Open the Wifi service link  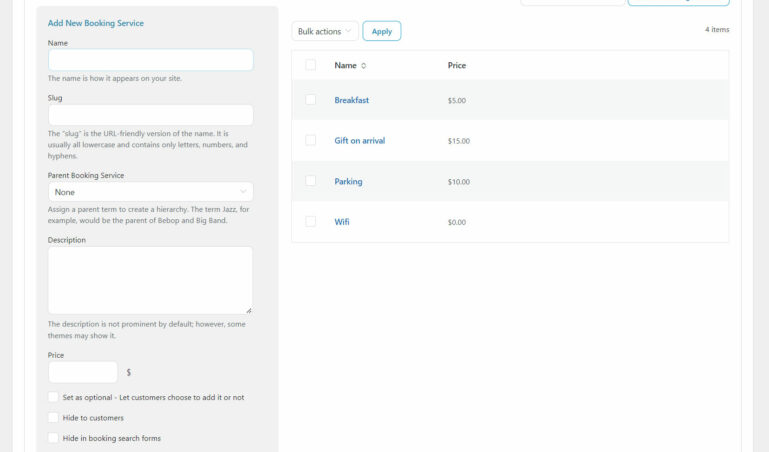(342, 222)
